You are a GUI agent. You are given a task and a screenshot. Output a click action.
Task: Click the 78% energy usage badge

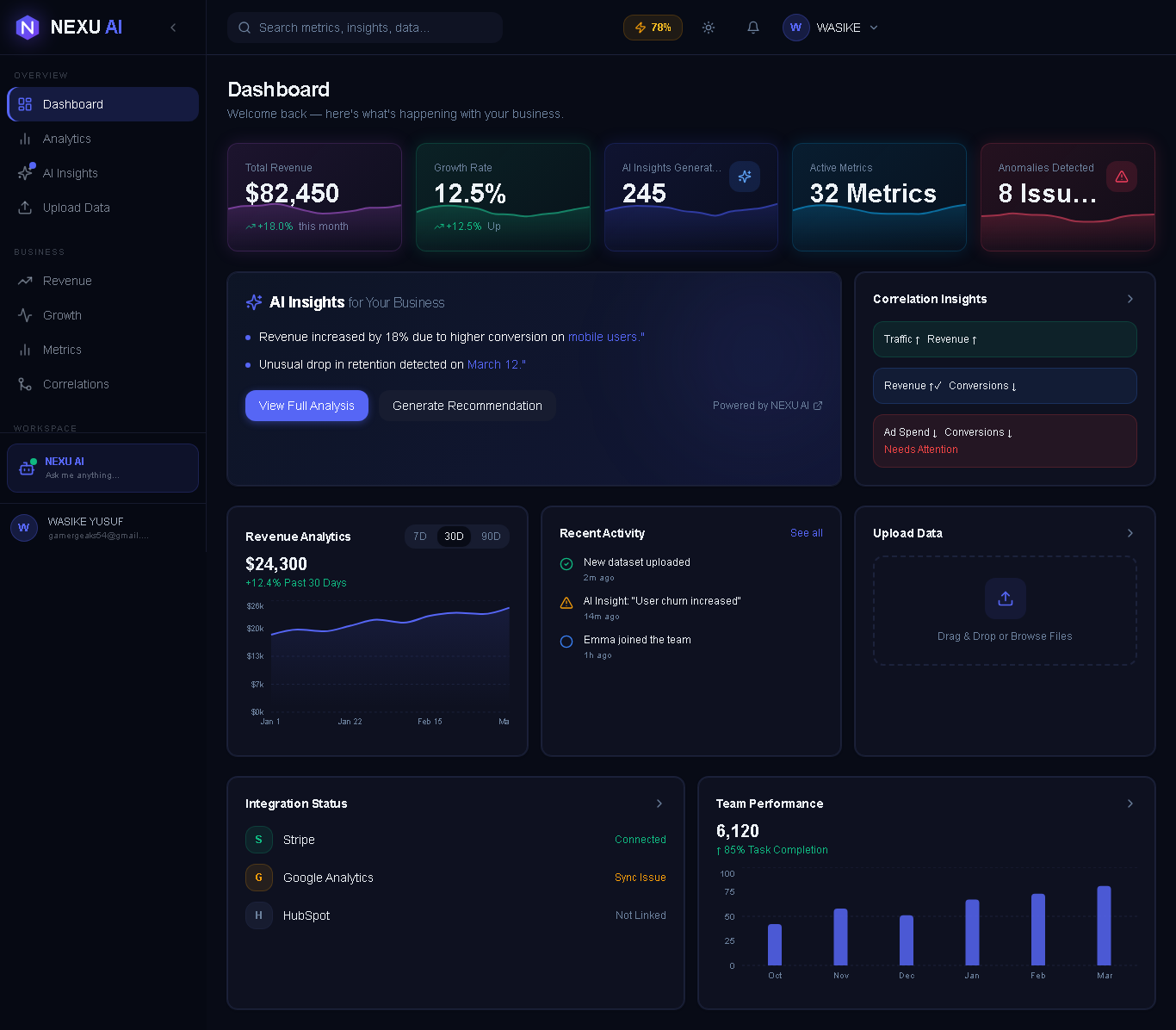click(x=653, y=28)
